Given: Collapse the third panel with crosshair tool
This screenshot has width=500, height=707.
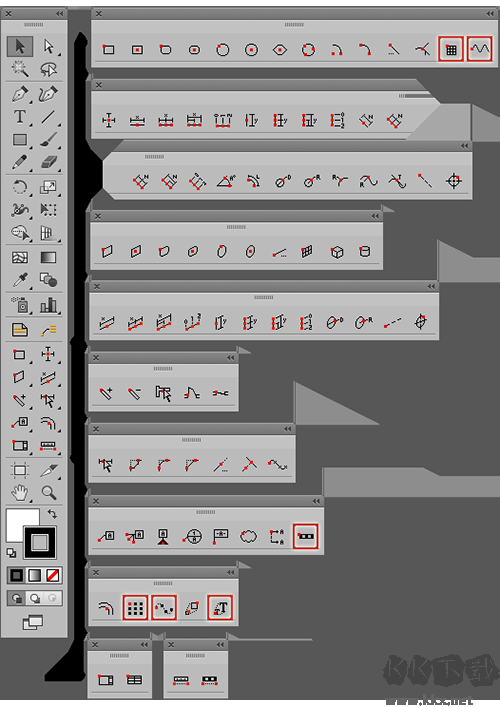Looking at the screenshot, I should pyautogui.click(x=465, y=146).
